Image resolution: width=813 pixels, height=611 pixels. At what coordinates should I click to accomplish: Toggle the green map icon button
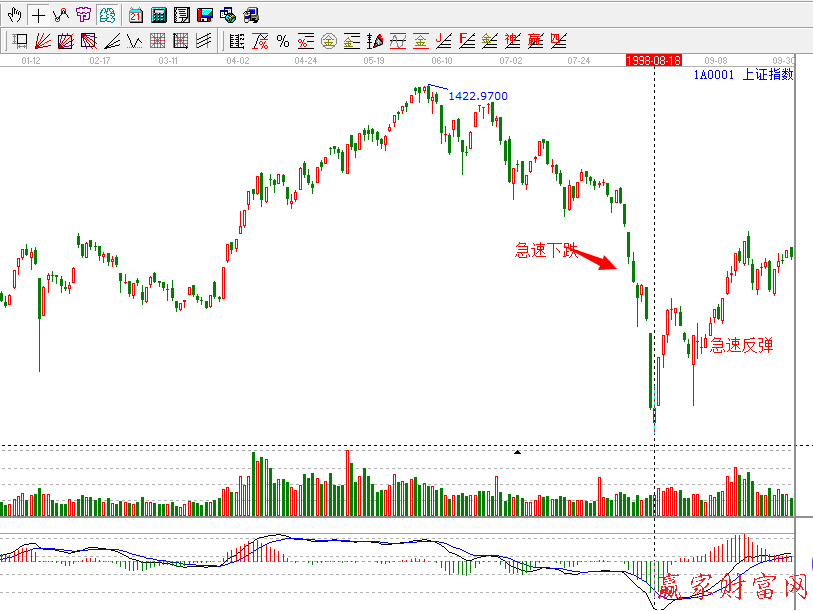[106, 15]
